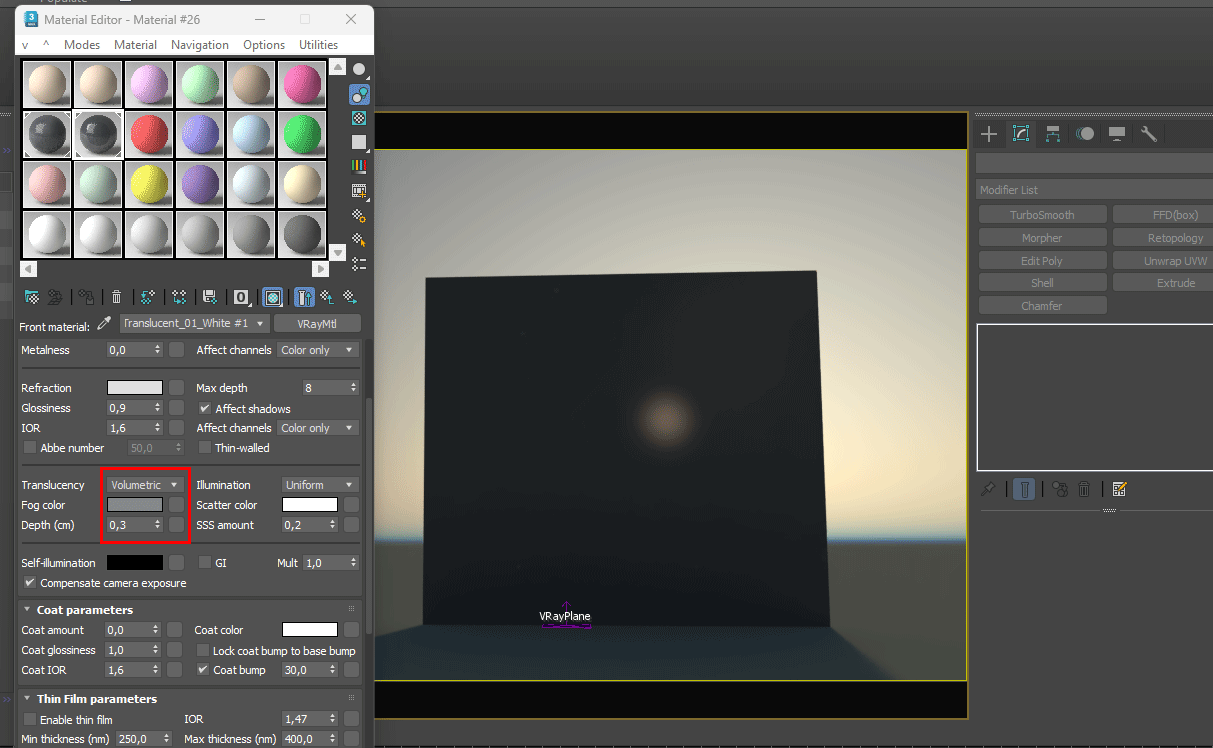Image resolution: width=1213 pixels, height=748 pixels.
Task: Toggle the Affect shadows checkbox
Action: 205,408
